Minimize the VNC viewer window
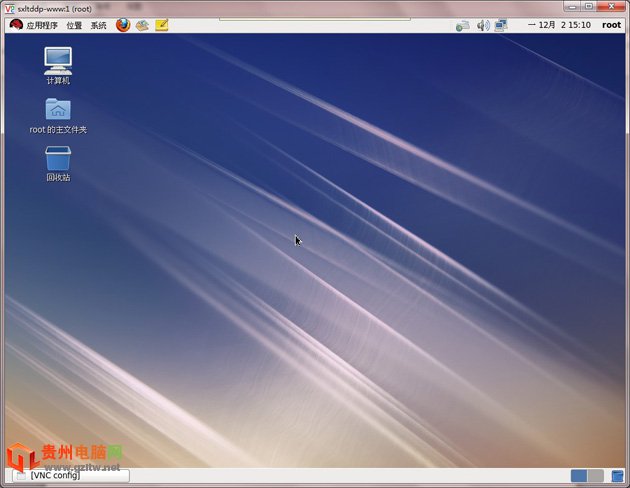The height and width of the screenshot is (488, 630). tap(572, 6)
